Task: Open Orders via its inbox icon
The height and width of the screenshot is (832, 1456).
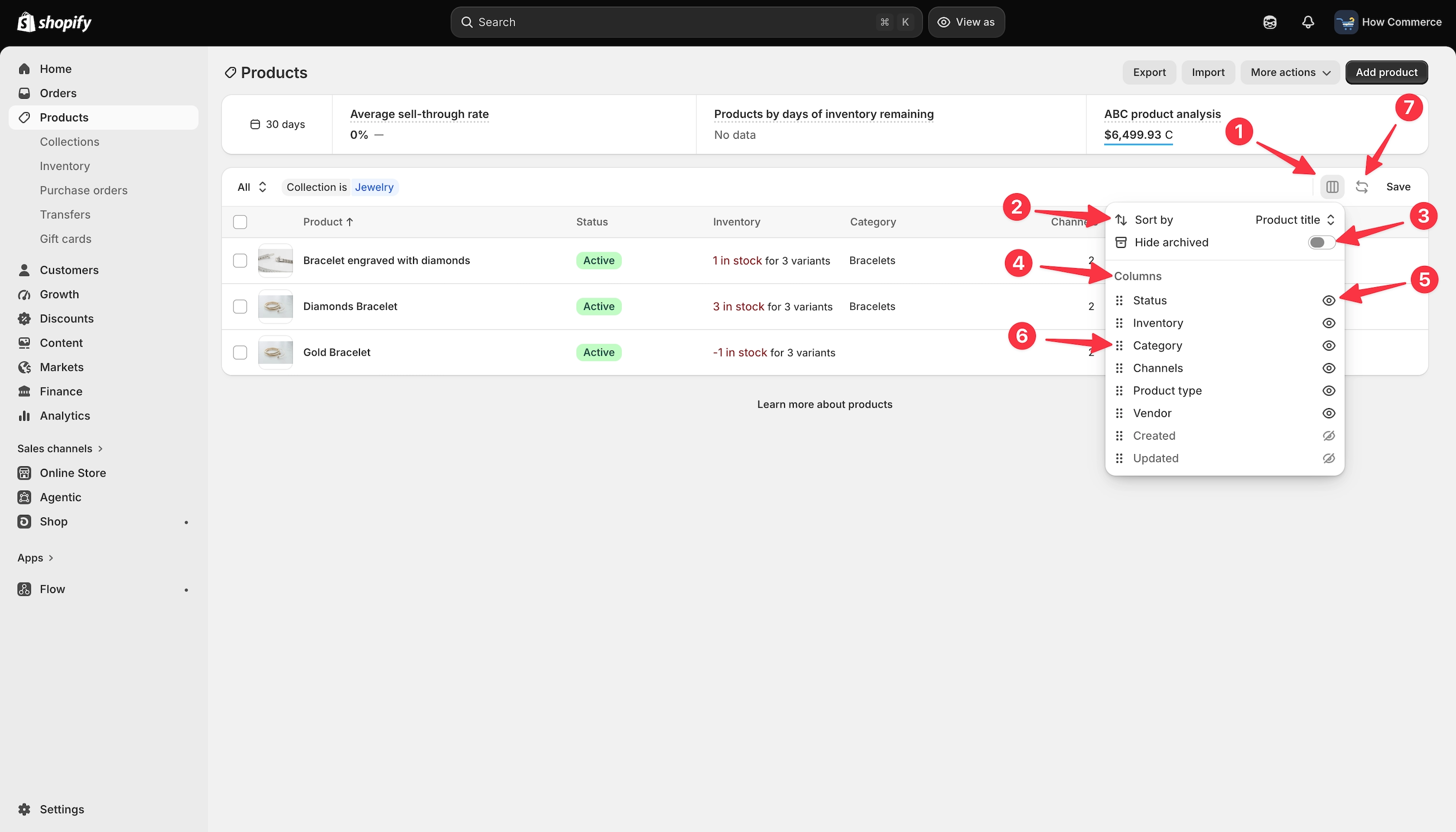Action: (x=24, y=93)
